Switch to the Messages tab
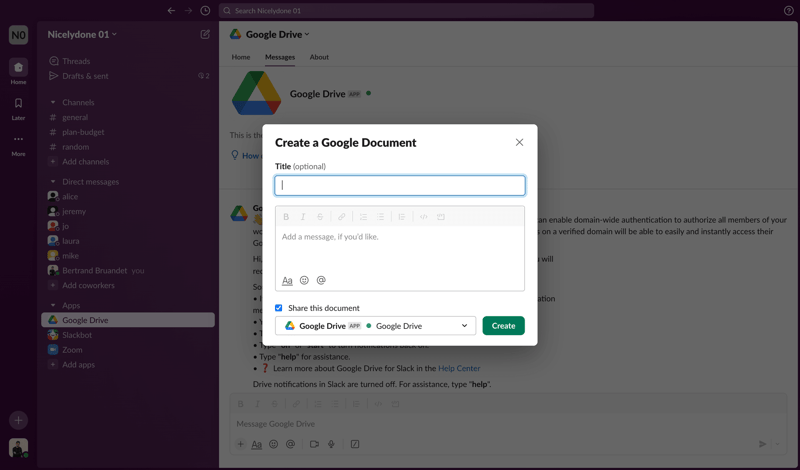This screenshot has height=470, width=800. 280,57
